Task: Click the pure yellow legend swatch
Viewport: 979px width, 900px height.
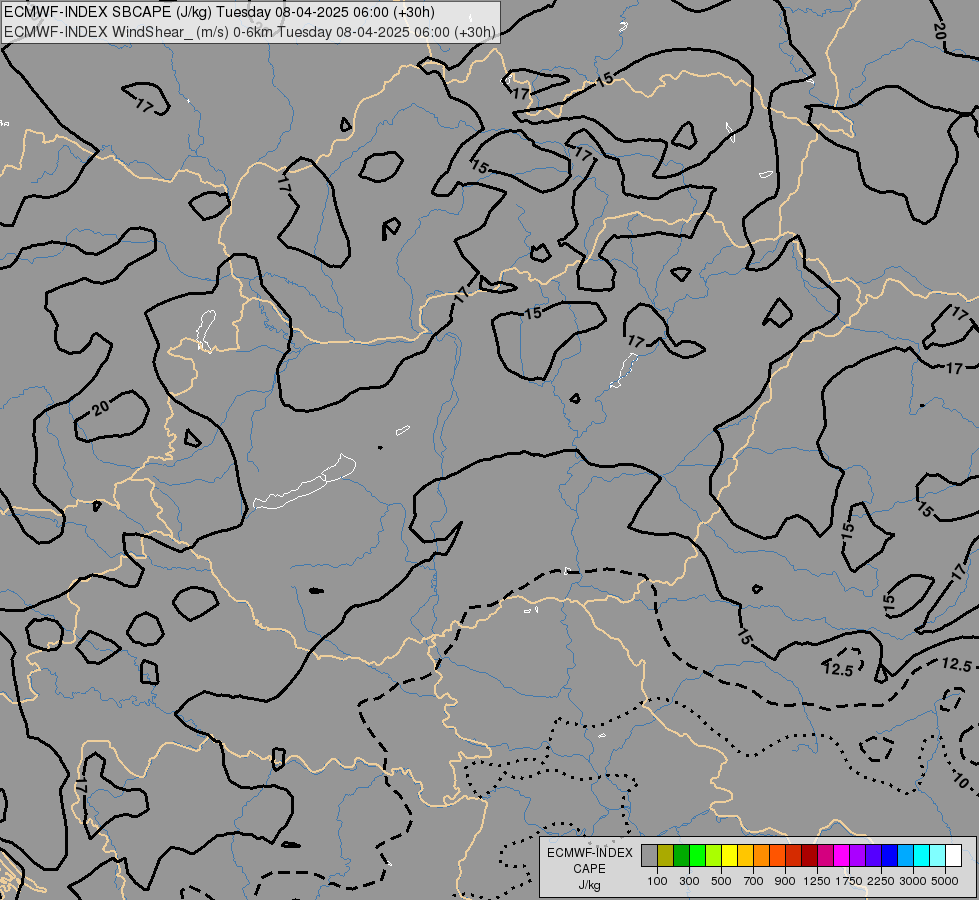Action: pos(729,855)
